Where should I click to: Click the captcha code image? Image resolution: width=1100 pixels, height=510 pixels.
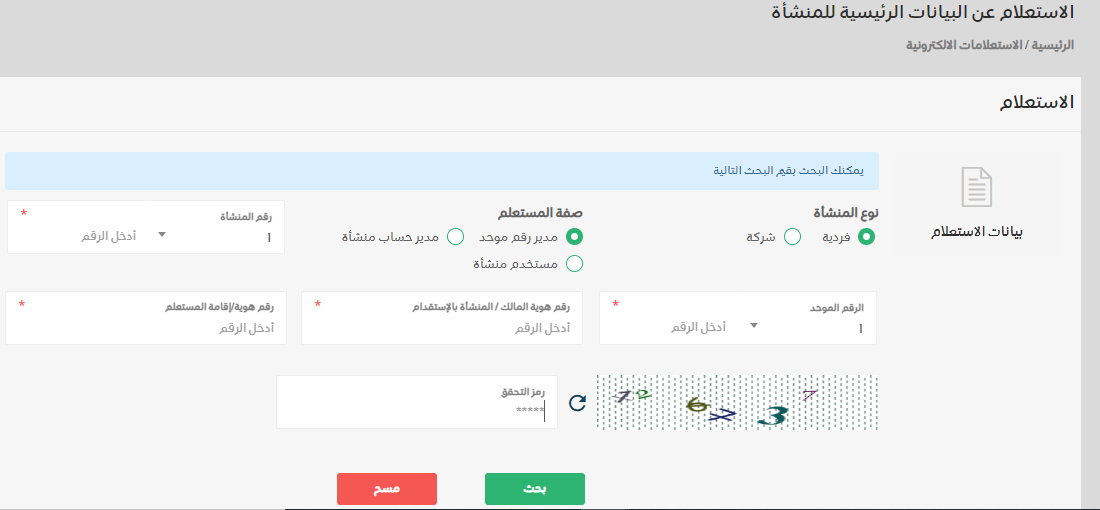tap(736, 403)
